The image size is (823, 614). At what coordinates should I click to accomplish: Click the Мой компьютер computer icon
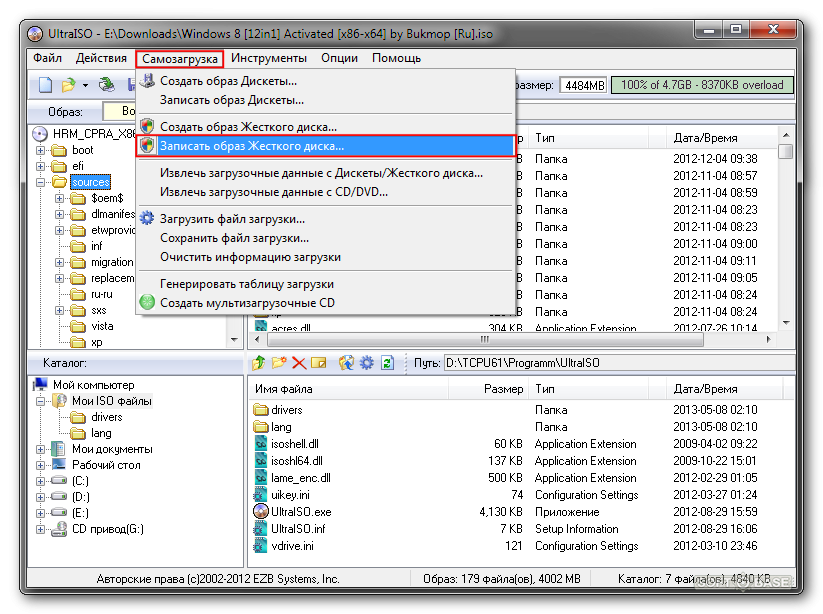(40, 385)
